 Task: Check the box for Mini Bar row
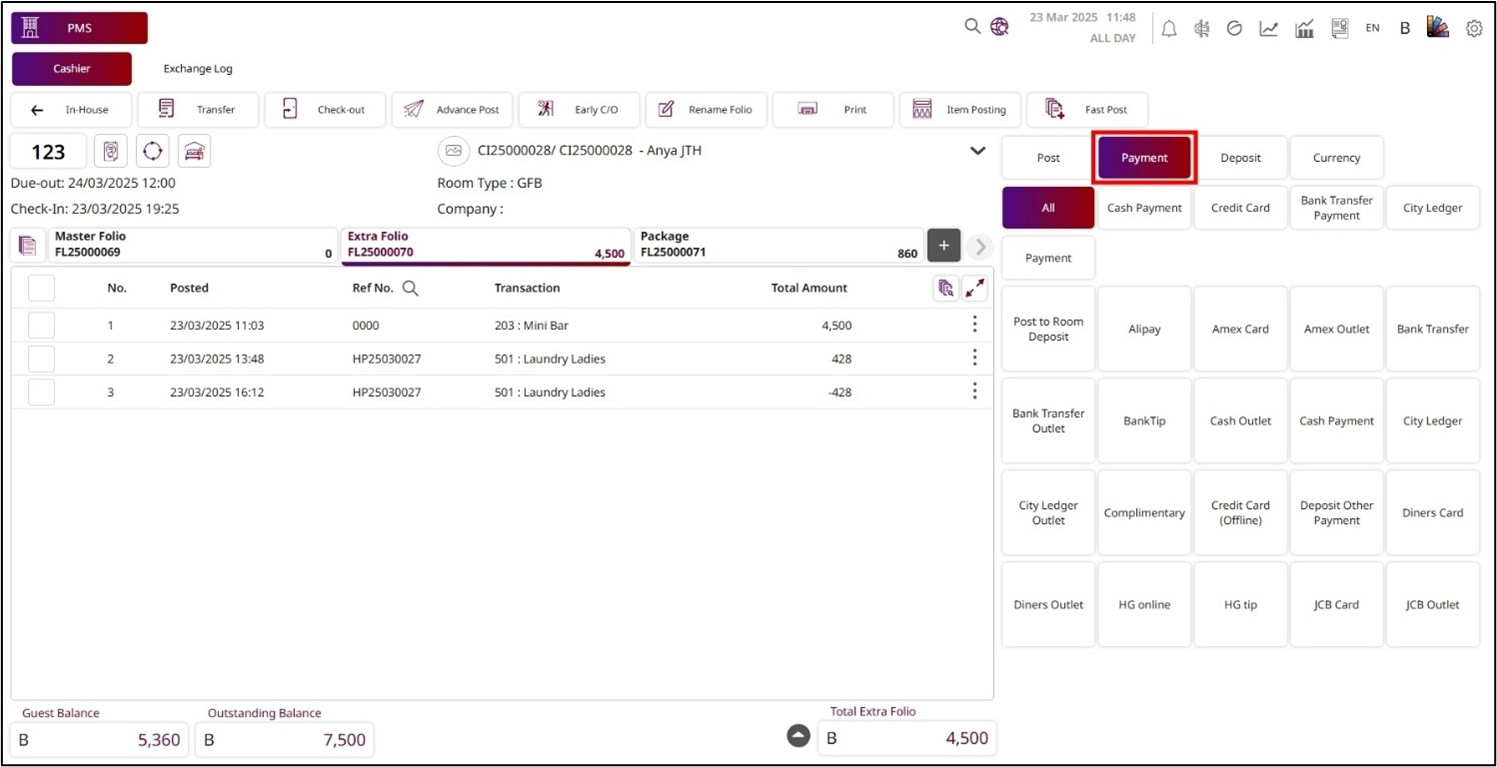coord(41,325)
